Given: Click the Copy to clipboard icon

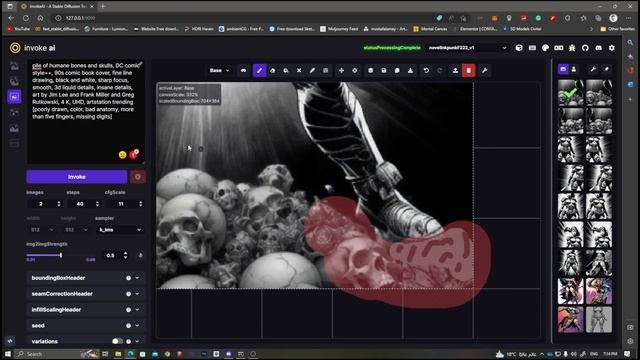Looking at the screenshot, I should pos(397,71).
